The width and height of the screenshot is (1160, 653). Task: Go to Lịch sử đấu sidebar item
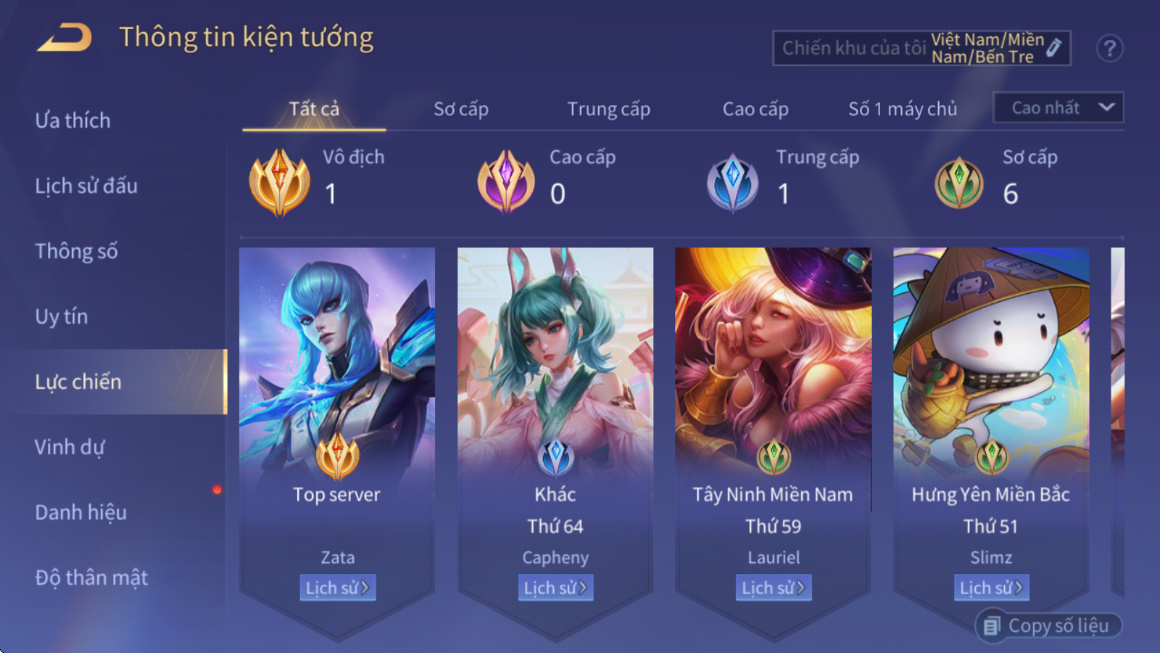[x=86, y=186]
